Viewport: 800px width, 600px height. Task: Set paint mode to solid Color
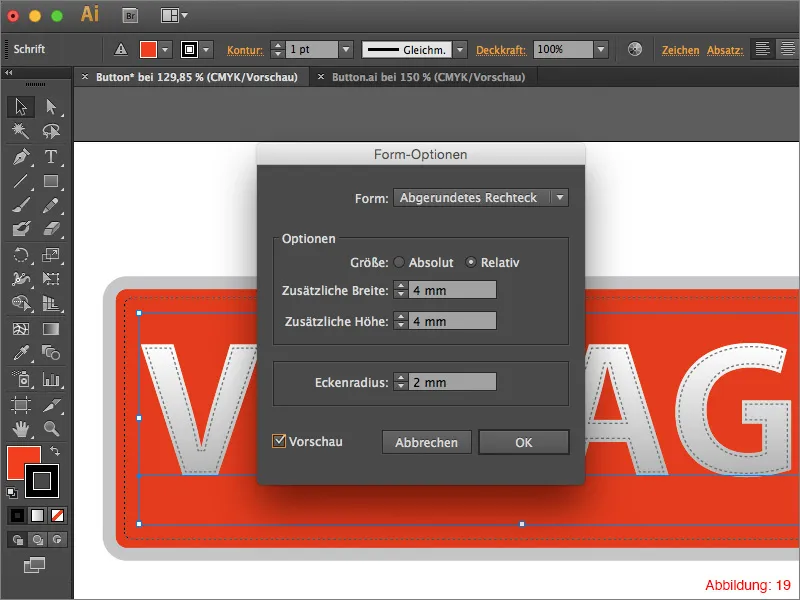17,516
